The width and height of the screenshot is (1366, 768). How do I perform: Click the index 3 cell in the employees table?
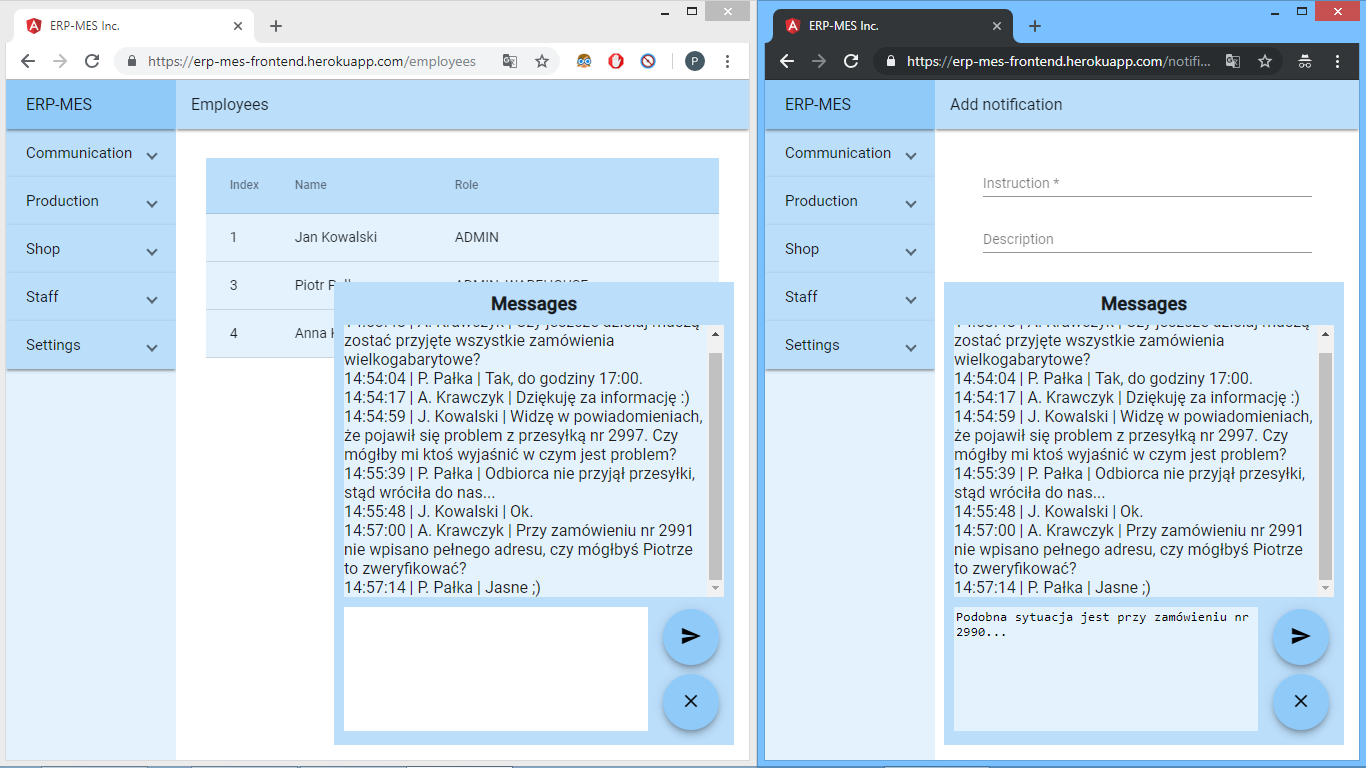(x=234, y=285)
